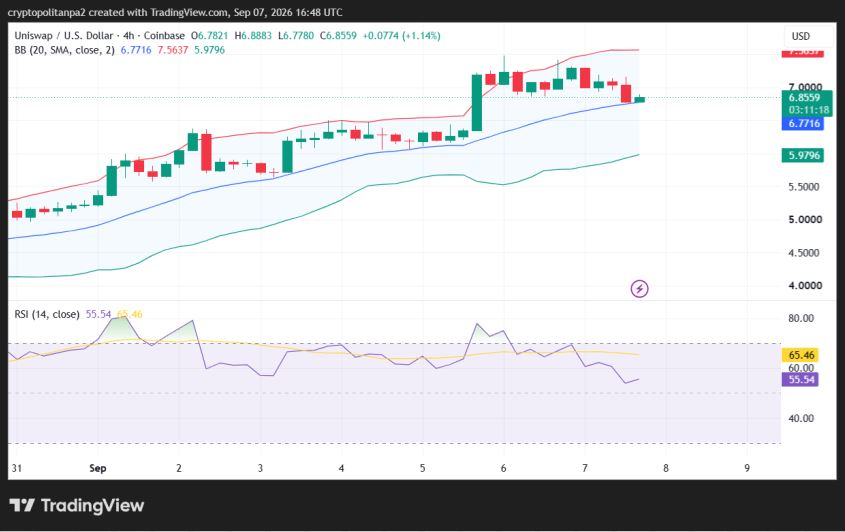Click date 9 on the time axis
The height and width of the screenshot is (532, 845).
tap(747, 468)
